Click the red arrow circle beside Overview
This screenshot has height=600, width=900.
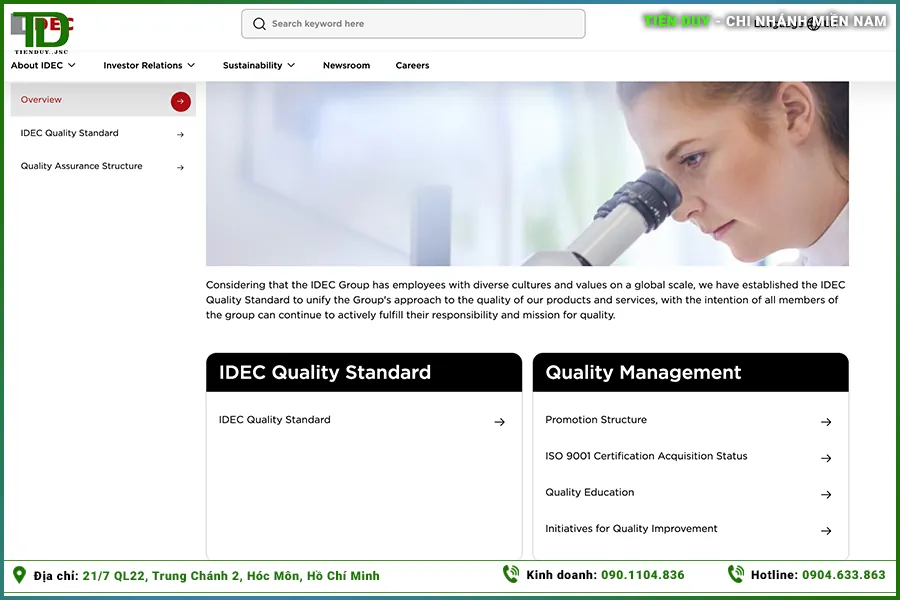point(180,102)
